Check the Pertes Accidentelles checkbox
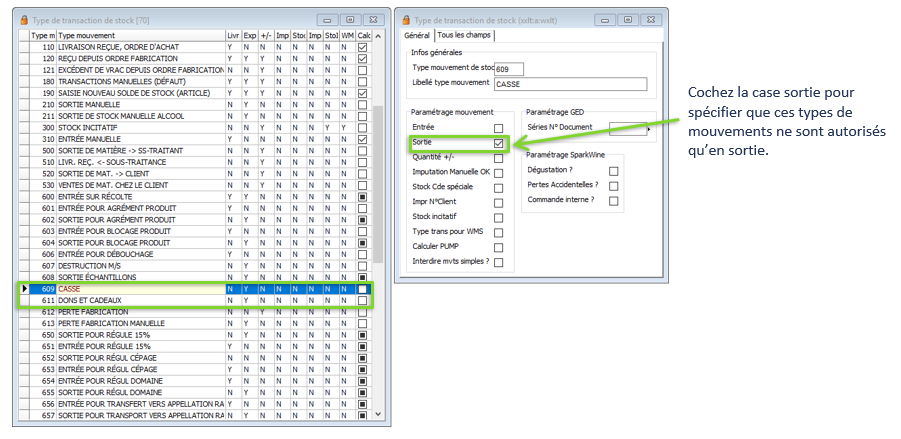This screenshot has height=439, width=901. pyautogui.click(x=613, y=185)
